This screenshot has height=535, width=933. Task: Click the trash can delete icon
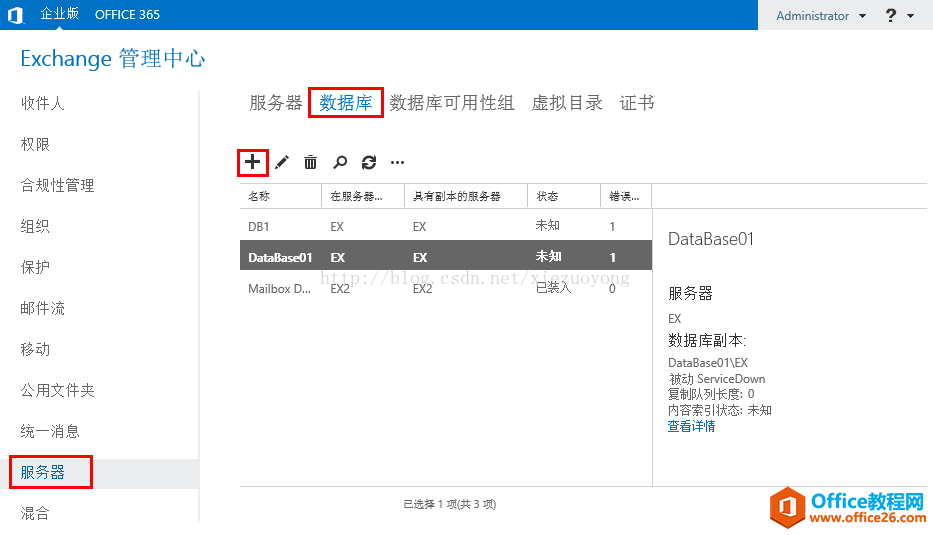coord(311,162)
